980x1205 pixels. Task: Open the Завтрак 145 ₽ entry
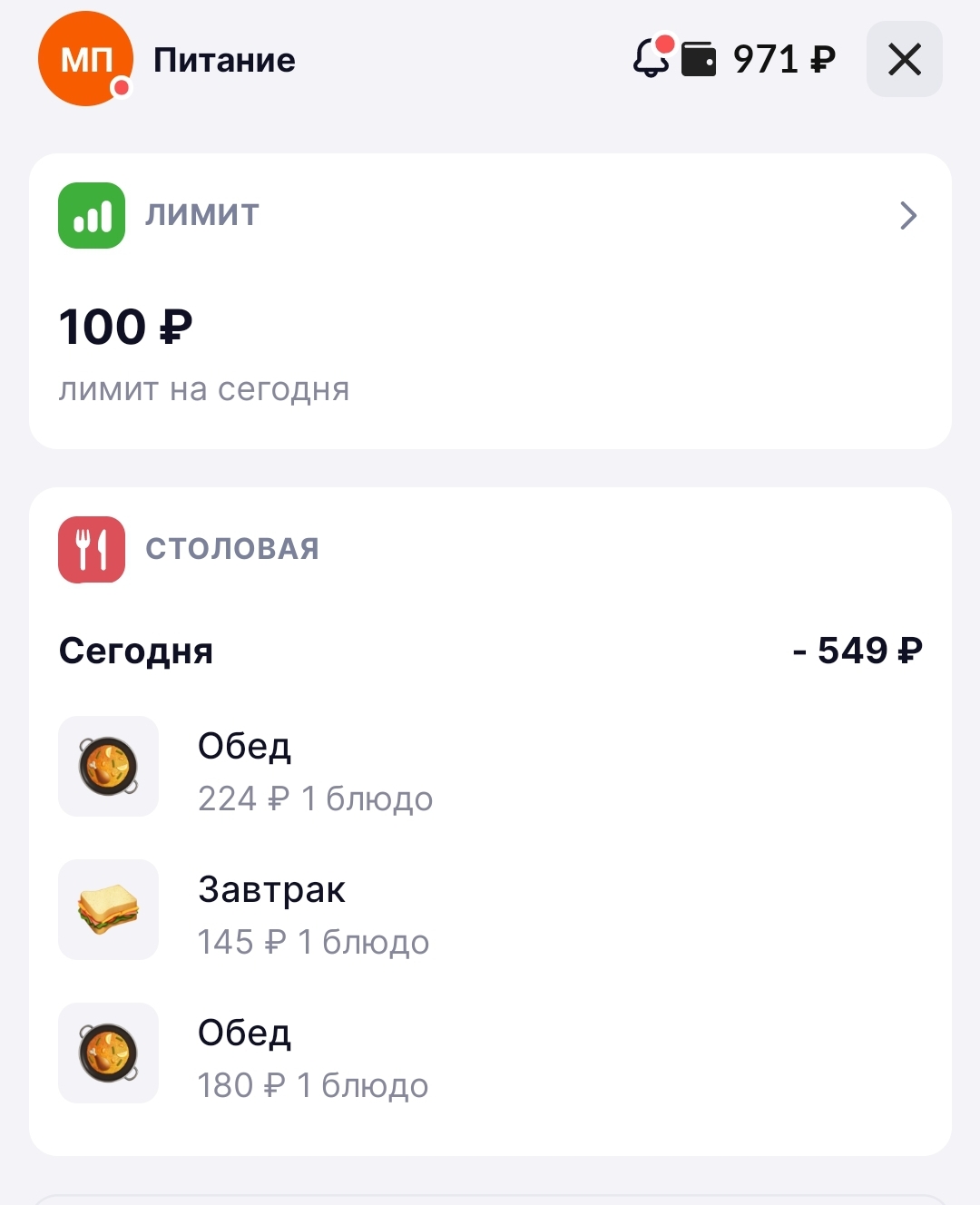pos(490,910)
